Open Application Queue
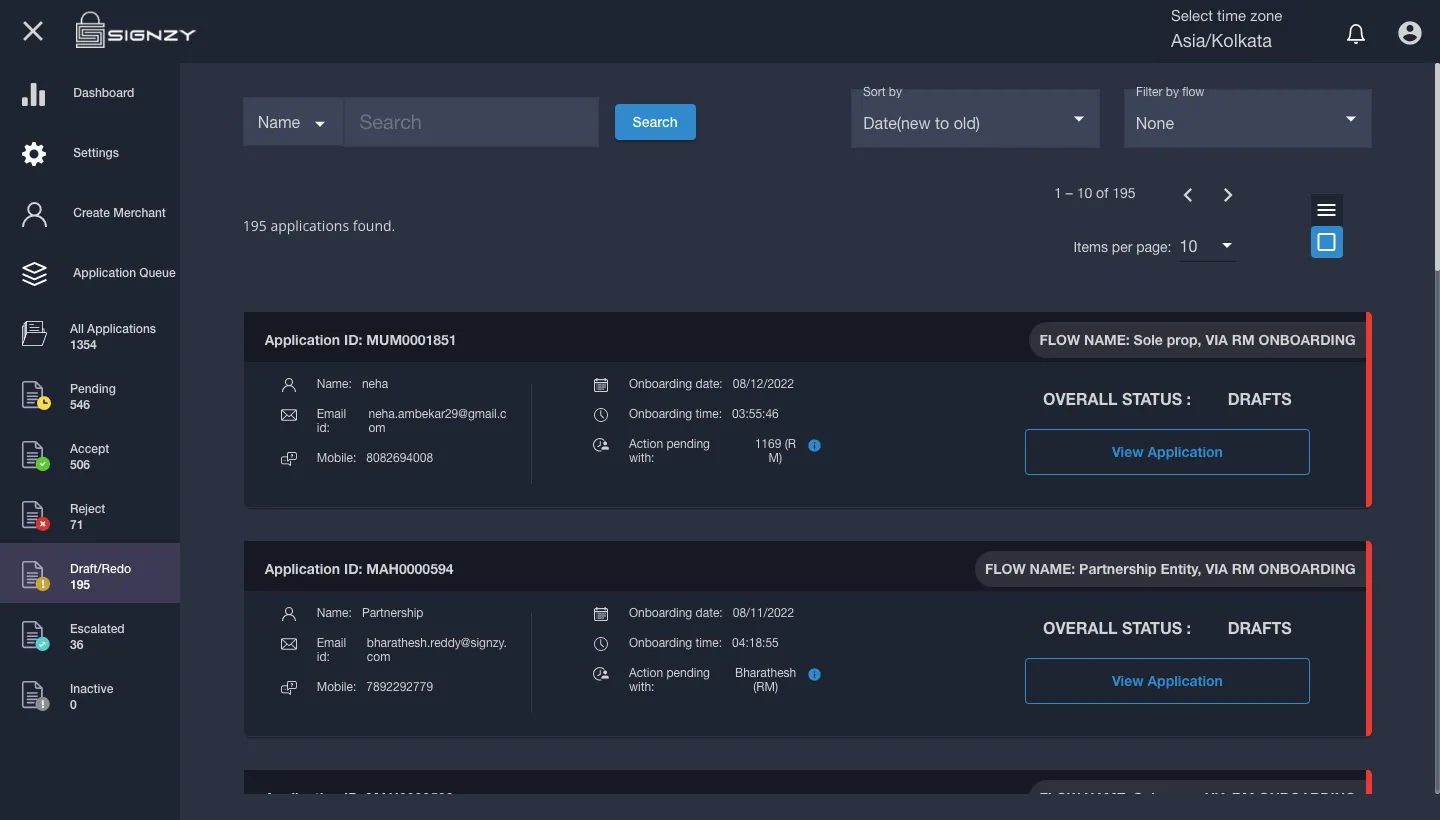Viewport: 1440px width, 820px height. (x=90, y=273)
